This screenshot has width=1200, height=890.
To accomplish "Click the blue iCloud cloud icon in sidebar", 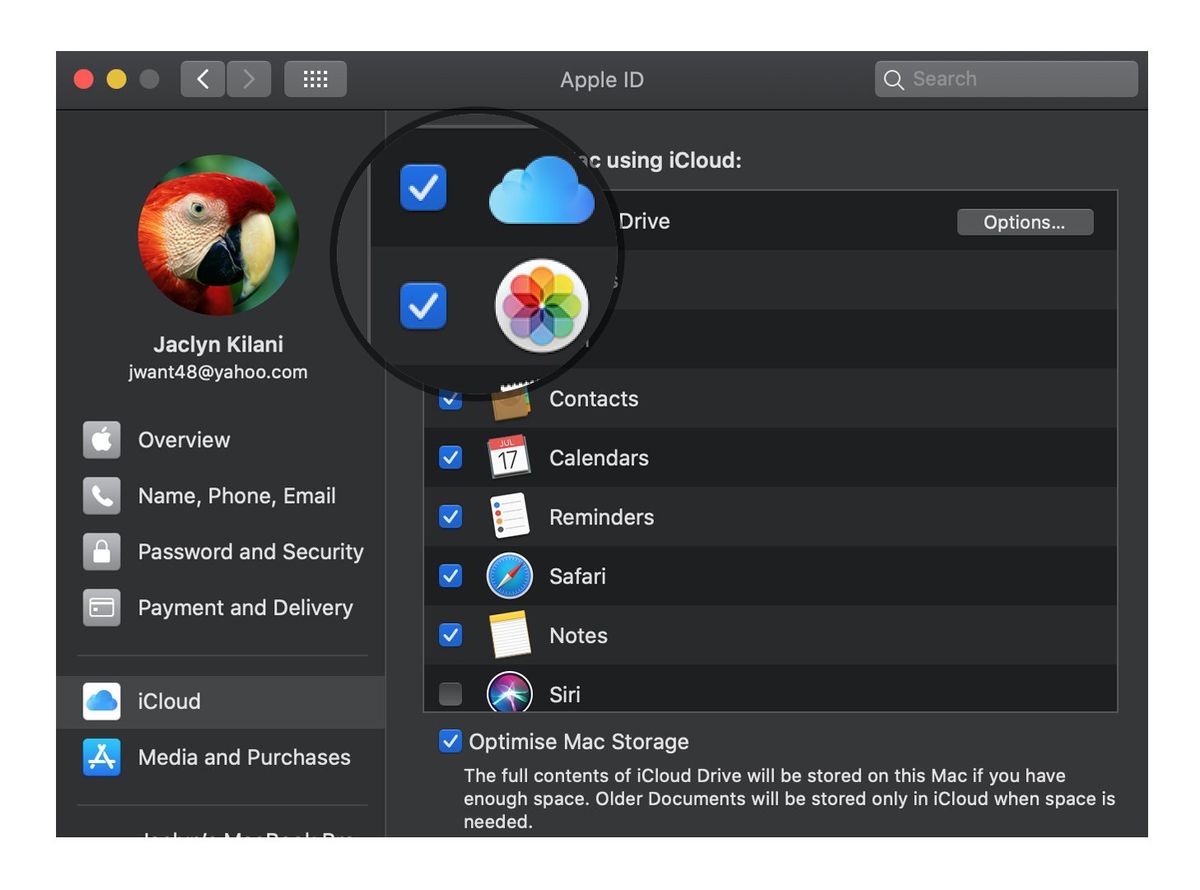I will [100, 701].
